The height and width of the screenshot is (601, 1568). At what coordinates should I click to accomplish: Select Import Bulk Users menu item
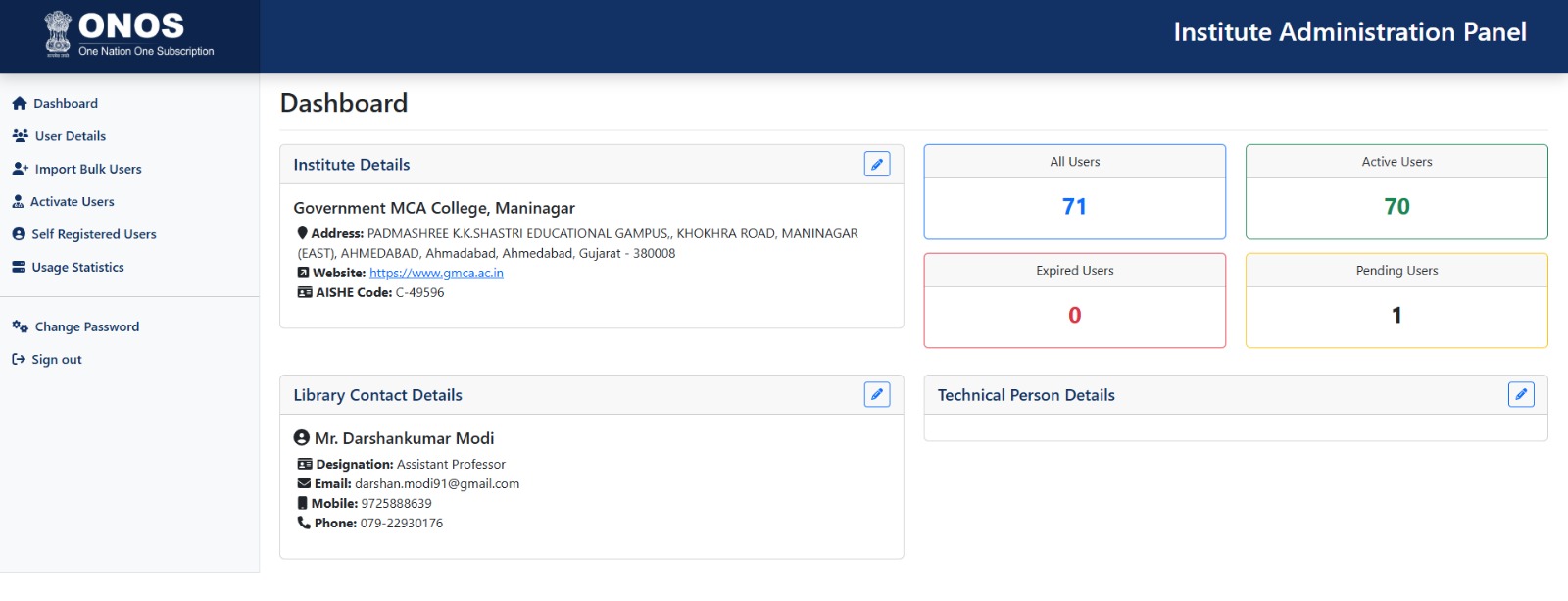[x=88, y=170]
